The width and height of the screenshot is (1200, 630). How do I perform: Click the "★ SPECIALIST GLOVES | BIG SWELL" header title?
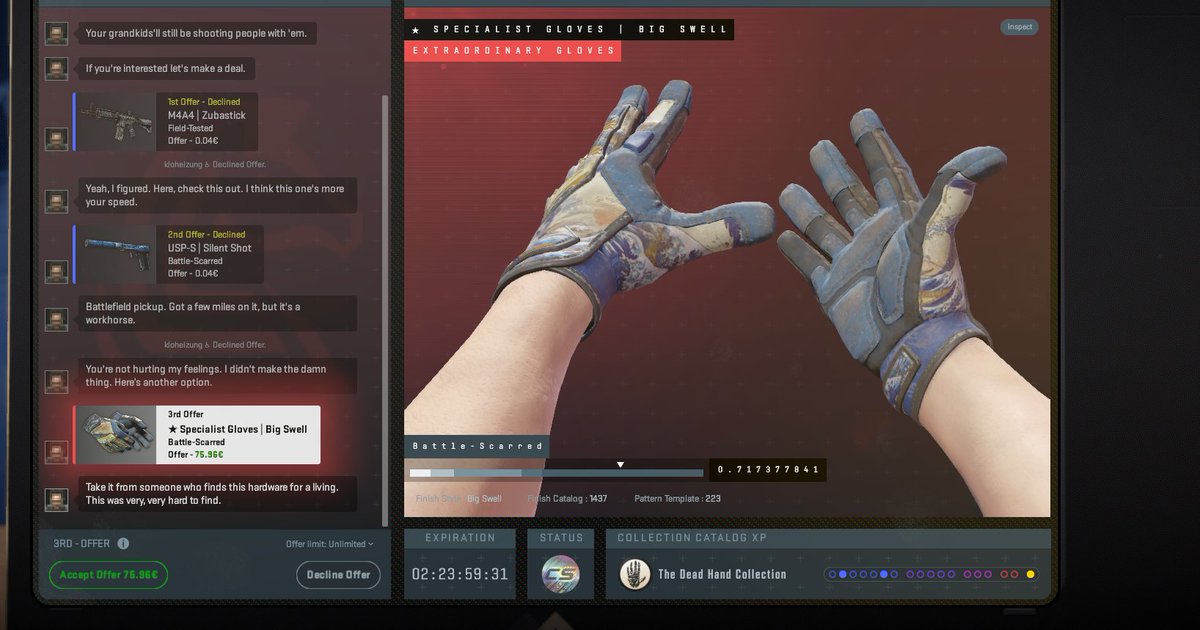coord(569,29)
